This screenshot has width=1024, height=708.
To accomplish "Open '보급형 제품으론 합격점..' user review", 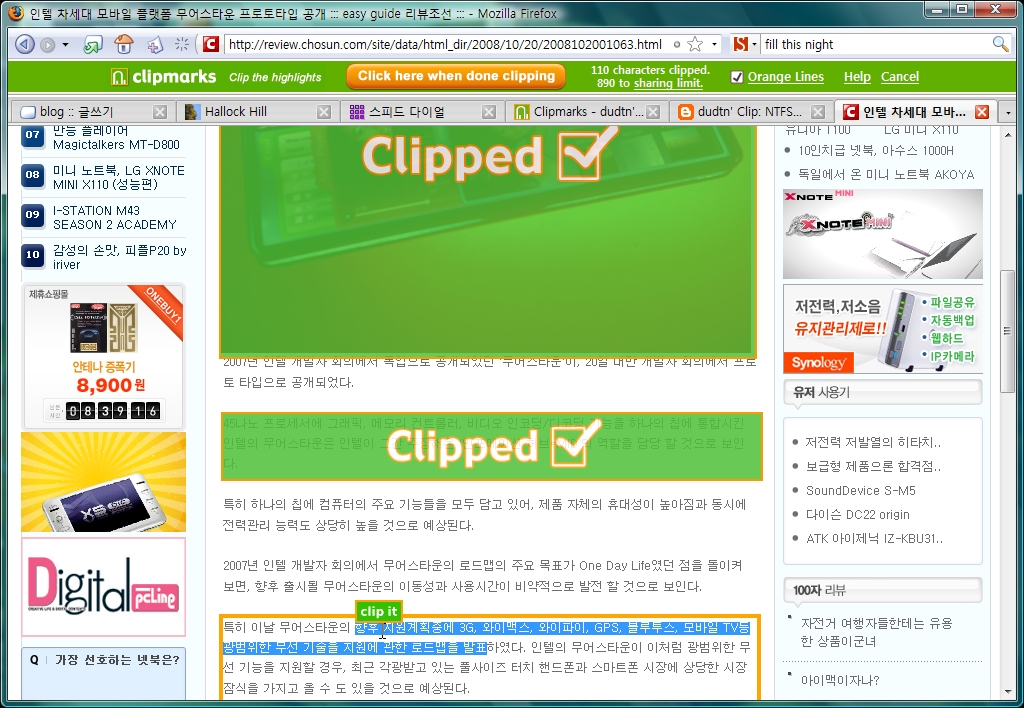I will coord(873,467).
